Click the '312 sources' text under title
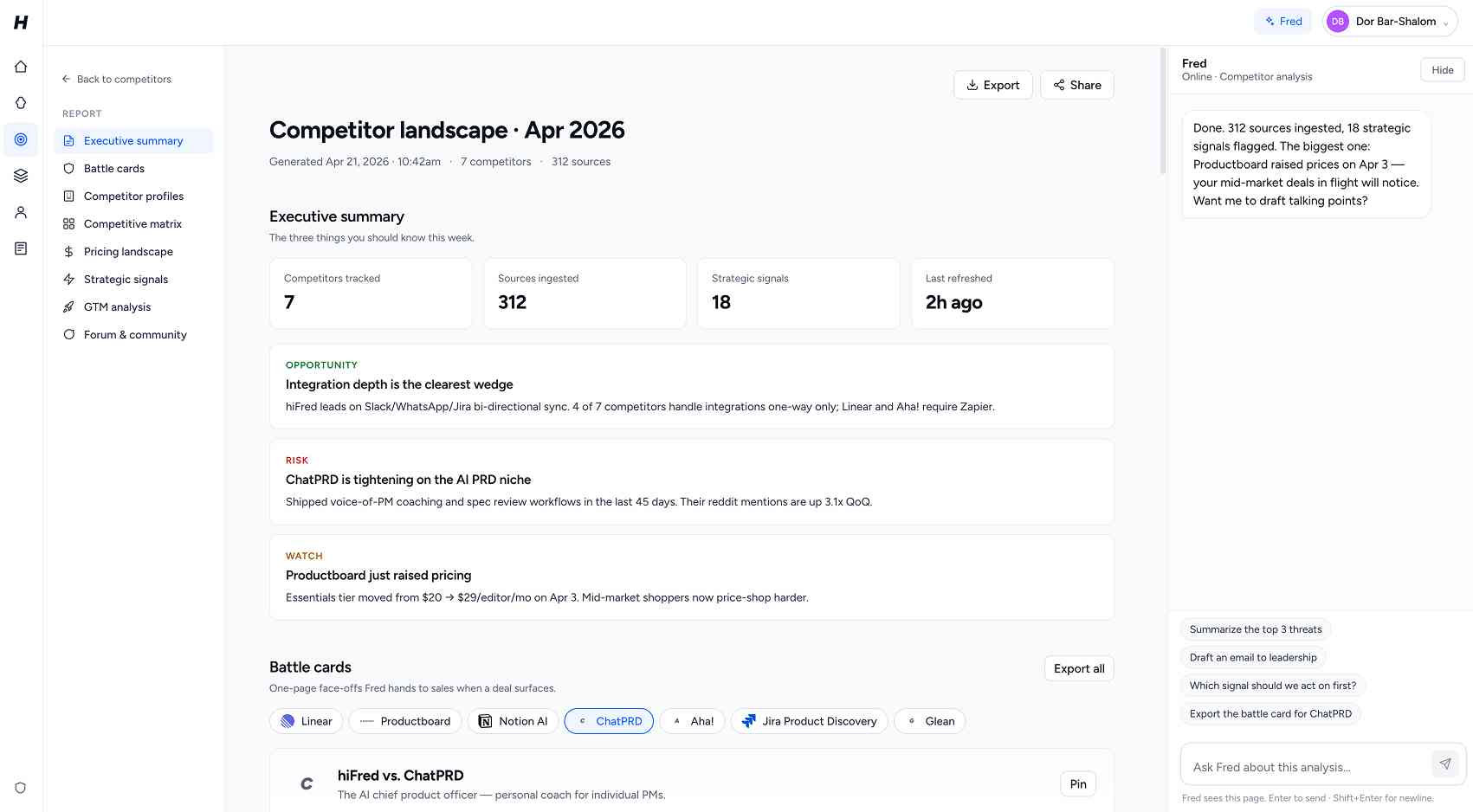This screenshot has height=812, width=1473. pyautogui.click(x=581, y=162)
